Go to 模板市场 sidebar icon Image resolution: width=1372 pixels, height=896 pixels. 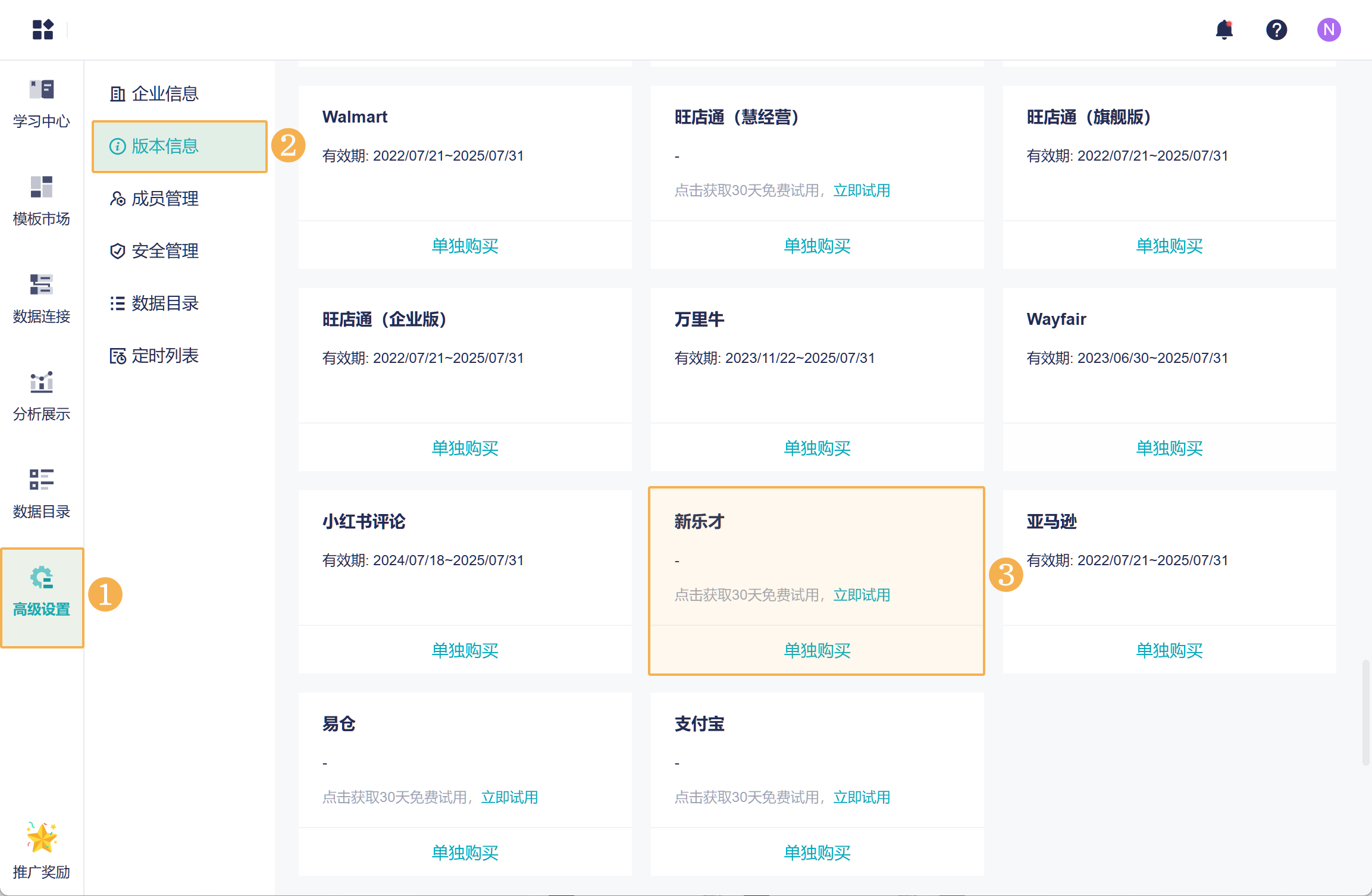point(42,201)
